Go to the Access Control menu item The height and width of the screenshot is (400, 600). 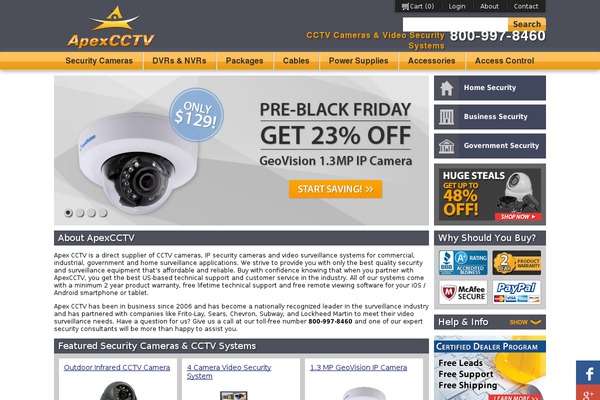point(504,61)
